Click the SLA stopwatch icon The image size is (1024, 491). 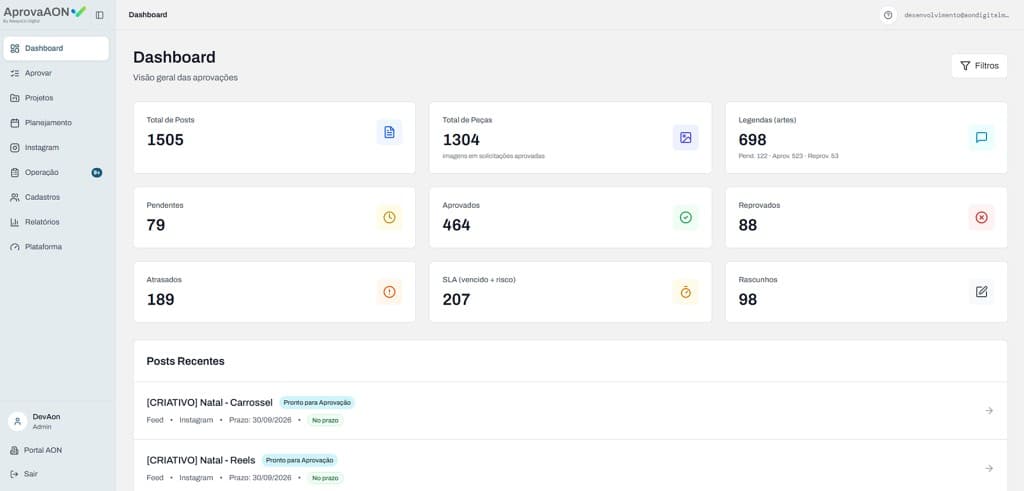(686, 292)
